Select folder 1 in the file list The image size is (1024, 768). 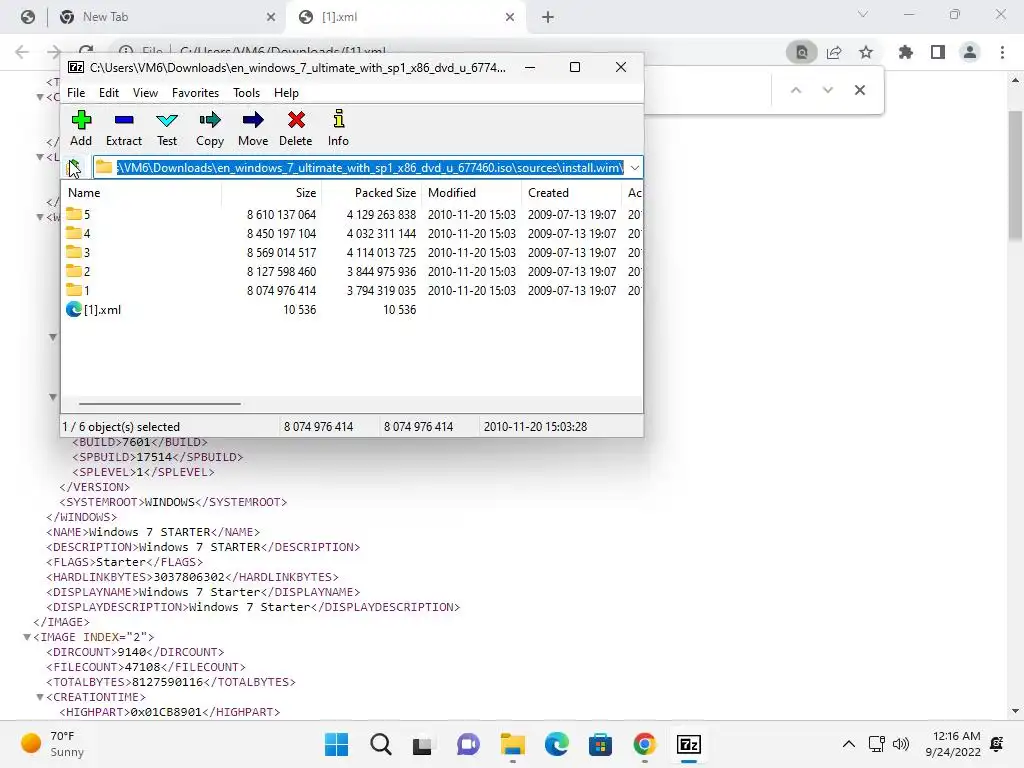[x=78, y=290]
